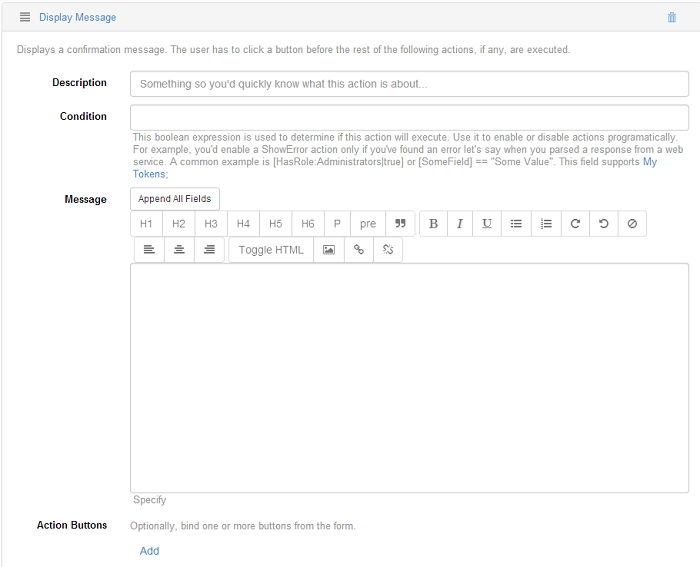This screenshot has height=567, width=700.
Task: Click the Append All Fields button
Action: click(x=175, y=199)
